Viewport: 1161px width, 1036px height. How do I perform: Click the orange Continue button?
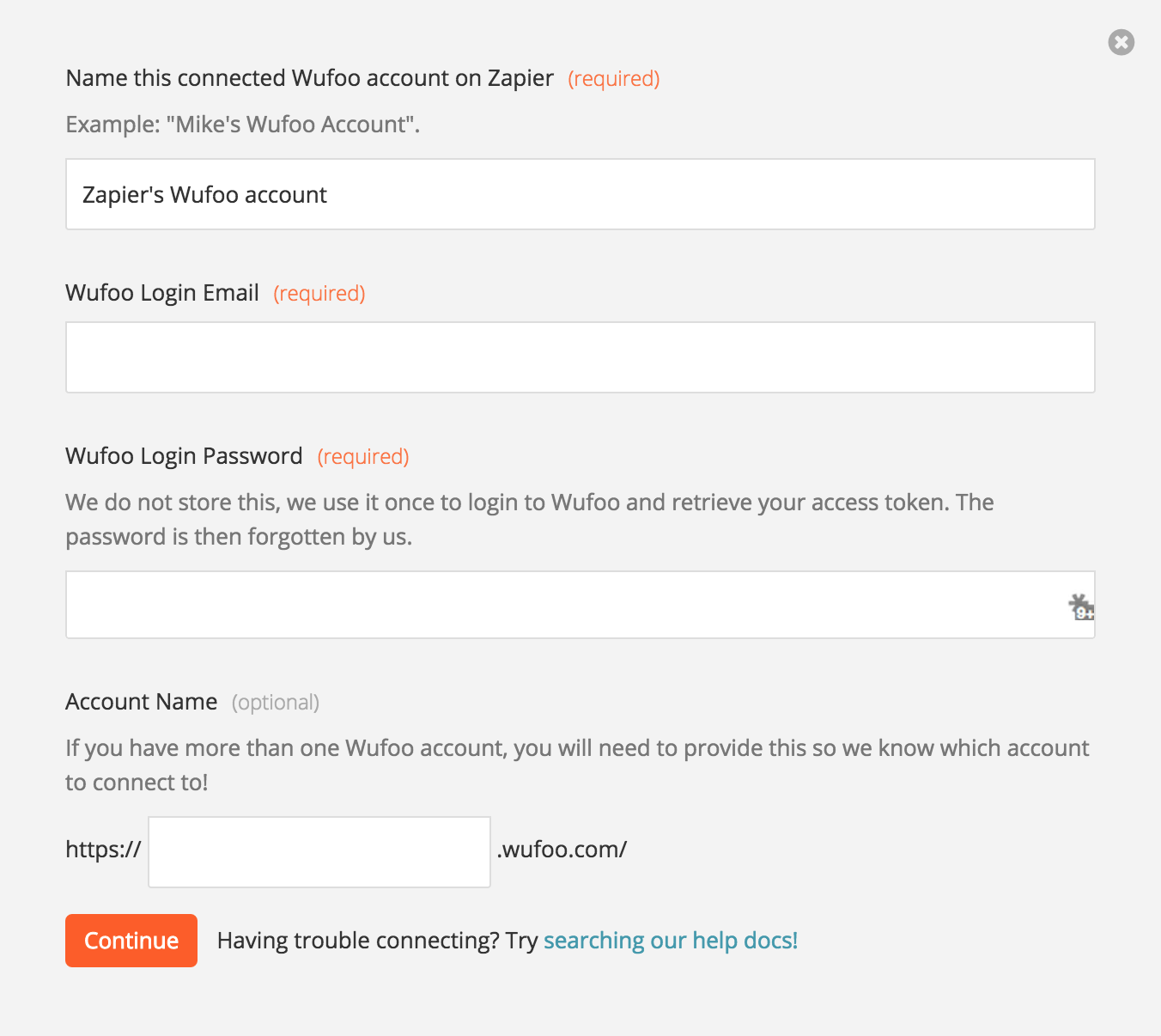tap(131, 941)
